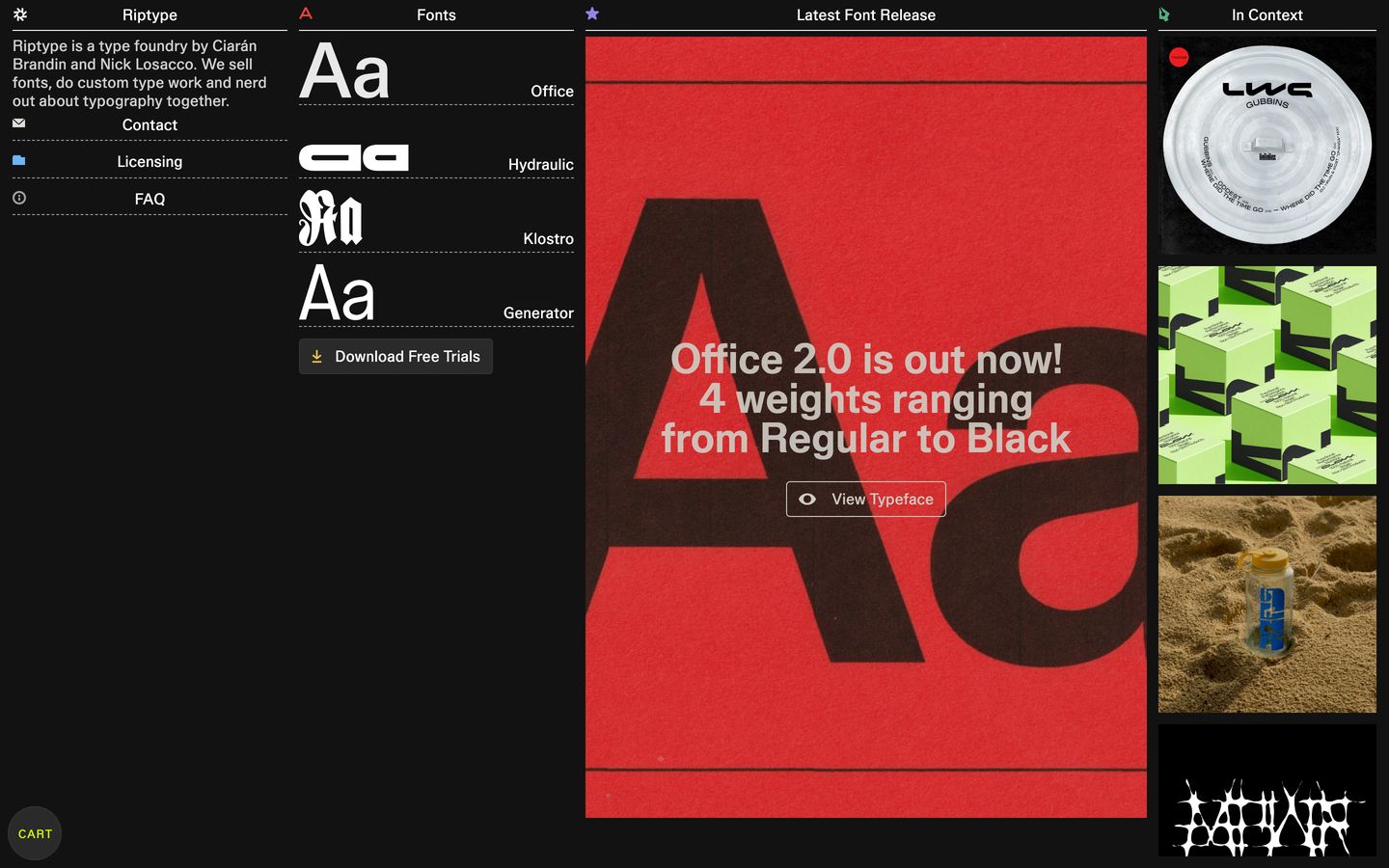Select the Generator font name
The image size is (1389, 868).
point(538,313)
